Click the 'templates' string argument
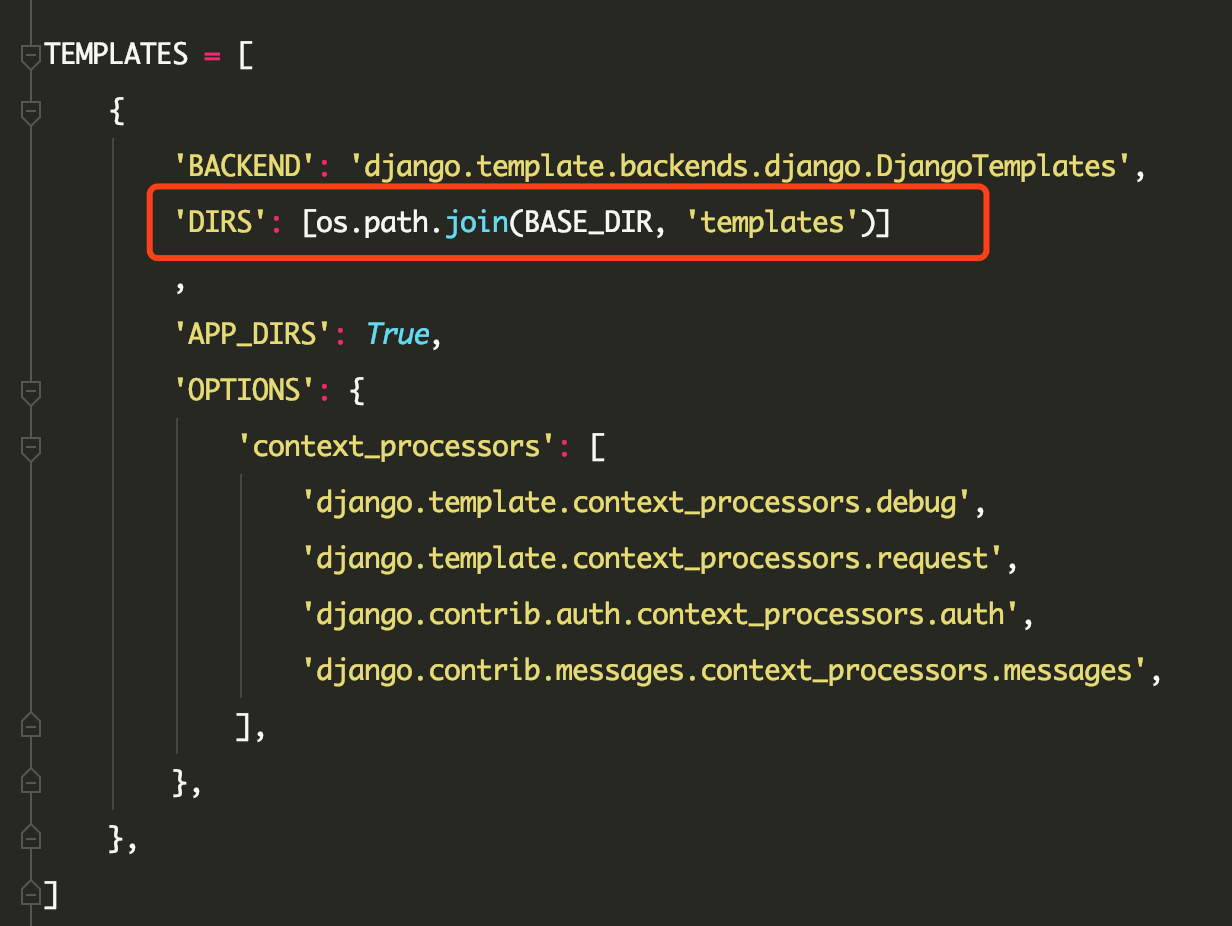The image size is (1232, 926). click(x=773, y=222)
